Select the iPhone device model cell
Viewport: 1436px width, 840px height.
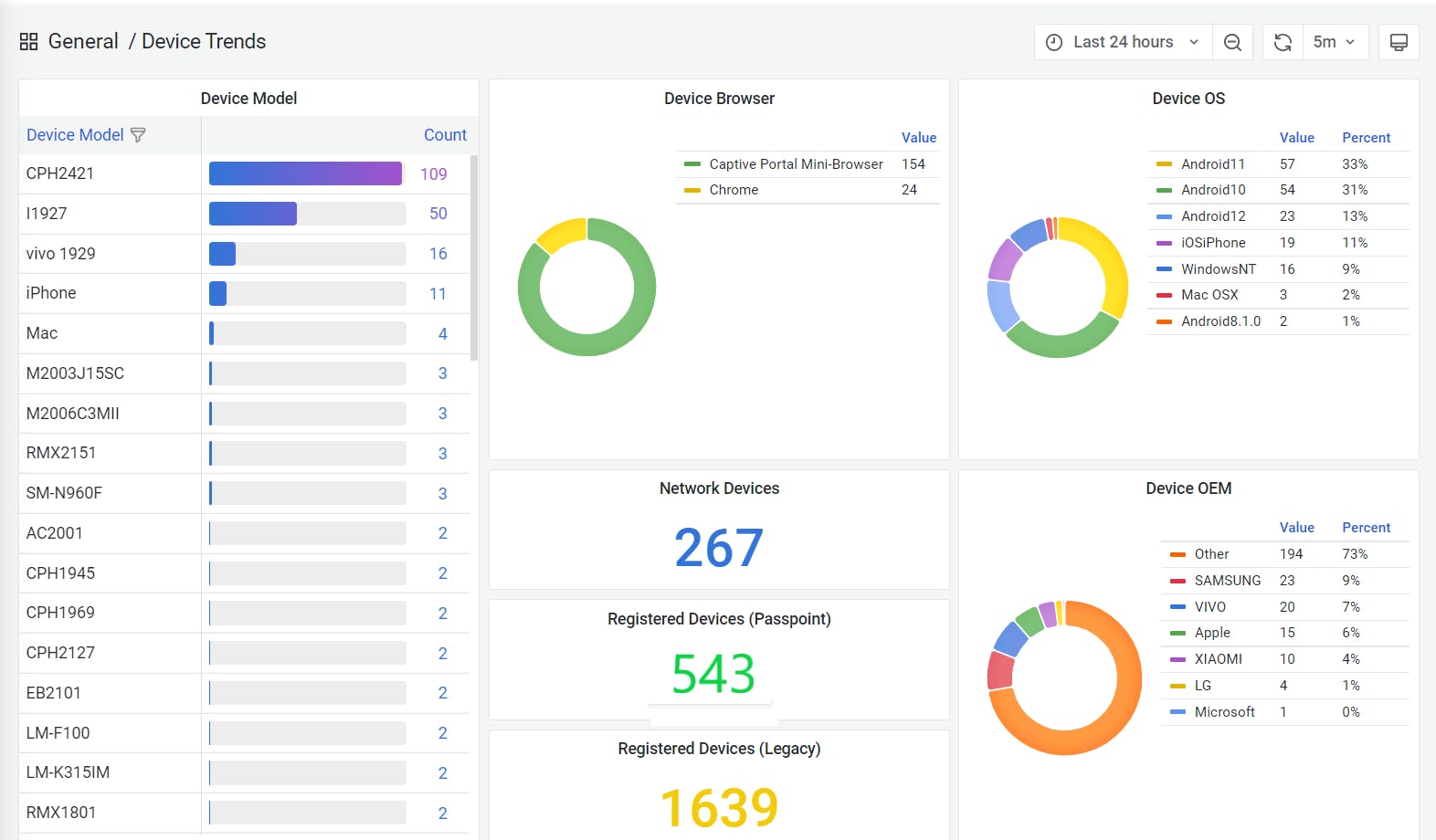click(x=110, y=293)
